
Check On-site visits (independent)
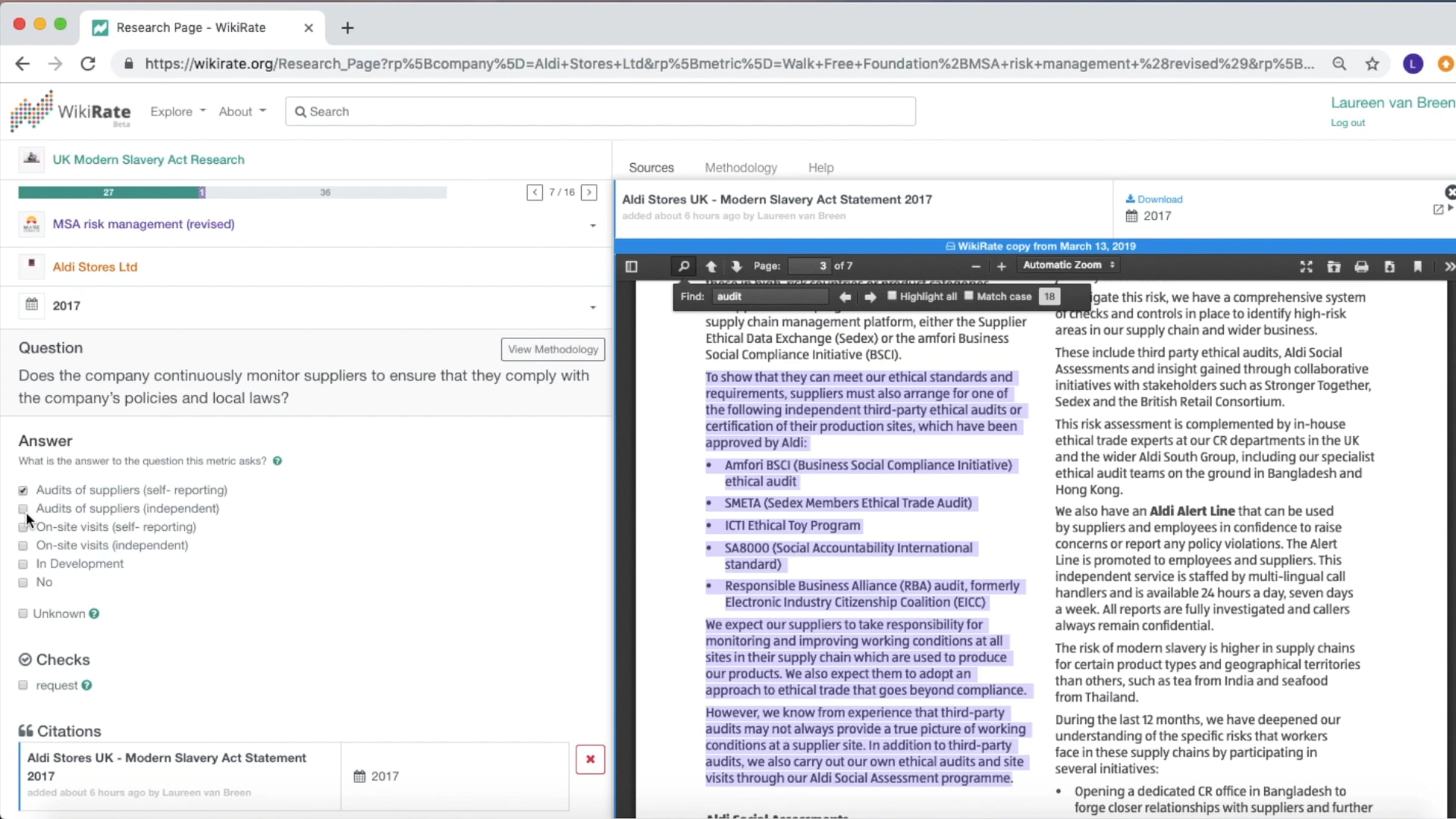click(23, 546)
